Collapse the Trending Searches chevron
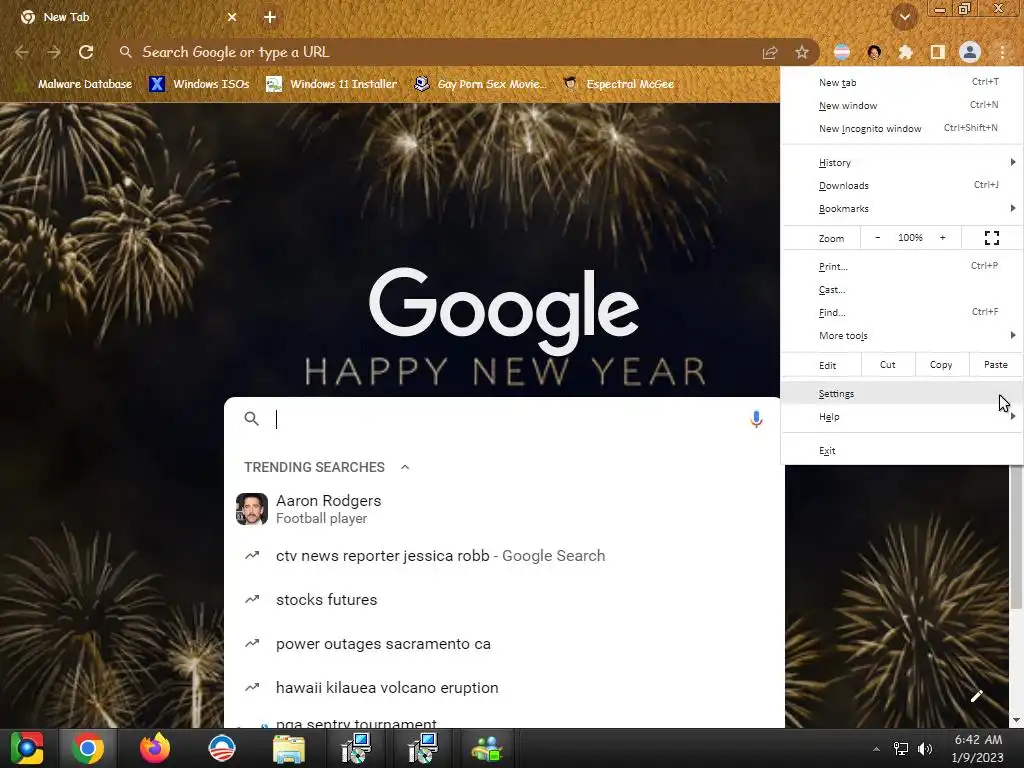Image resolution: width=1024 pixels, height=768 pixels. (405, 467)
